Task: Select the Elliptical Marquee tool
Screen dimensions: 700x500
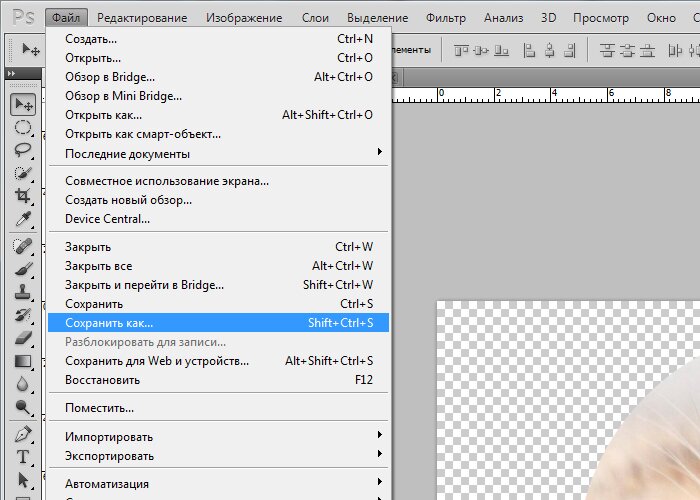Action: (23, 128)
